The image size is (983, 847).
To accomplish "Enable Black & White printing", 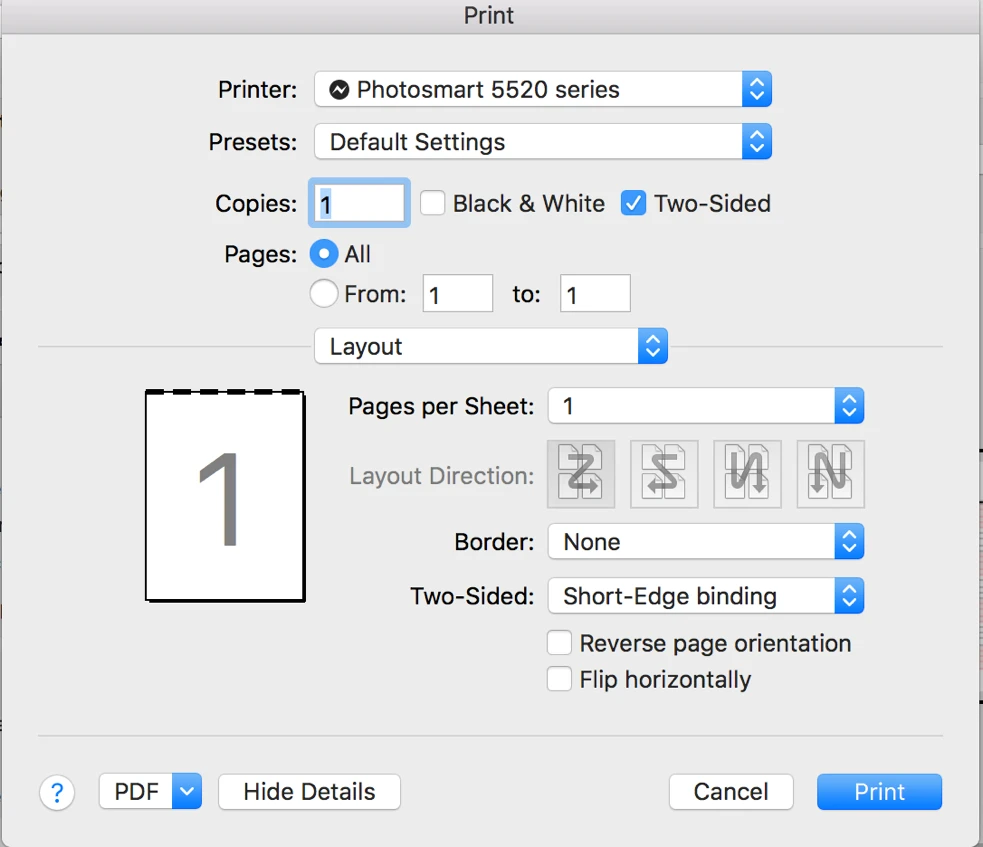I will (432, 203).
